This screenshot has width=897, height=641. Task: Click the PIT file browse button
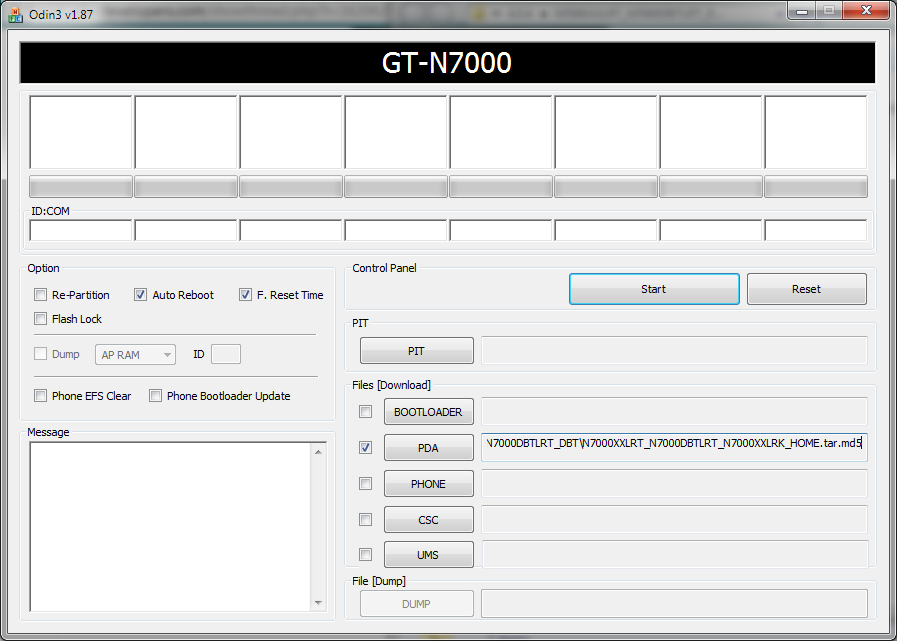point(416,351)
